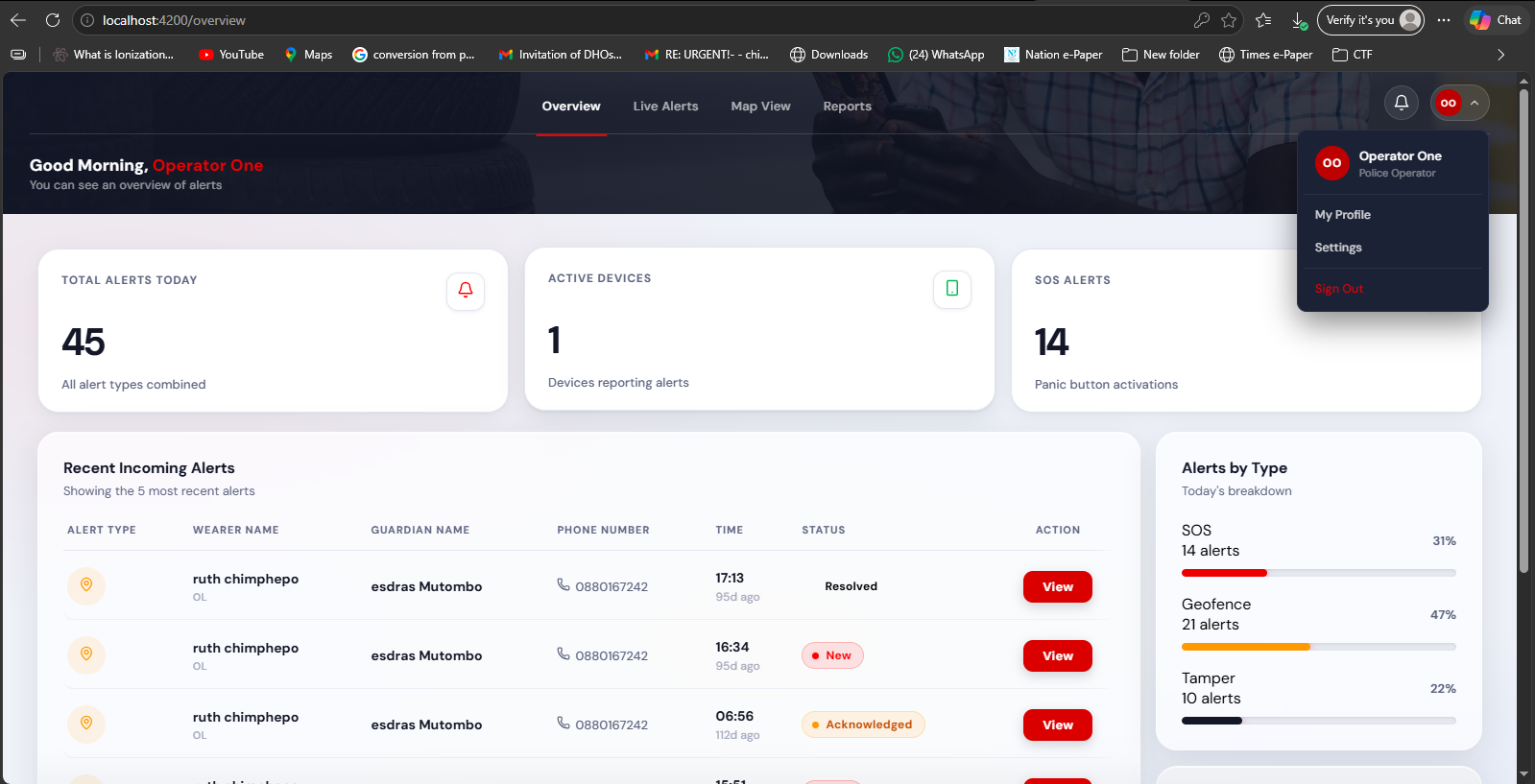Open the Reports tab
Screen dimensions: 1535x784
[x=847, y=107]
